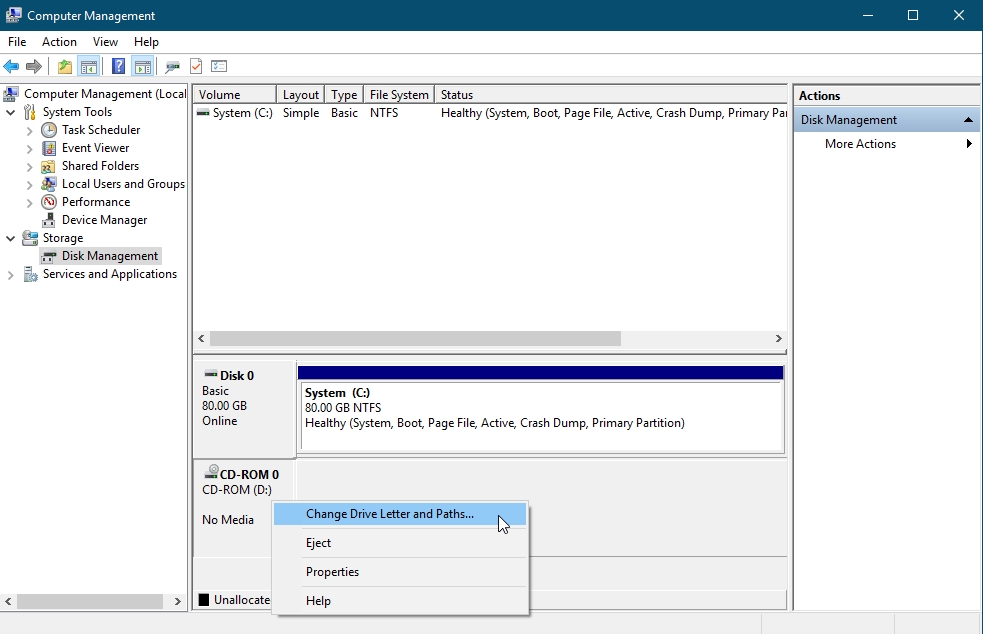Click the black Unallocated legend swatch
983x634 pixels.
tap(204, 600)
